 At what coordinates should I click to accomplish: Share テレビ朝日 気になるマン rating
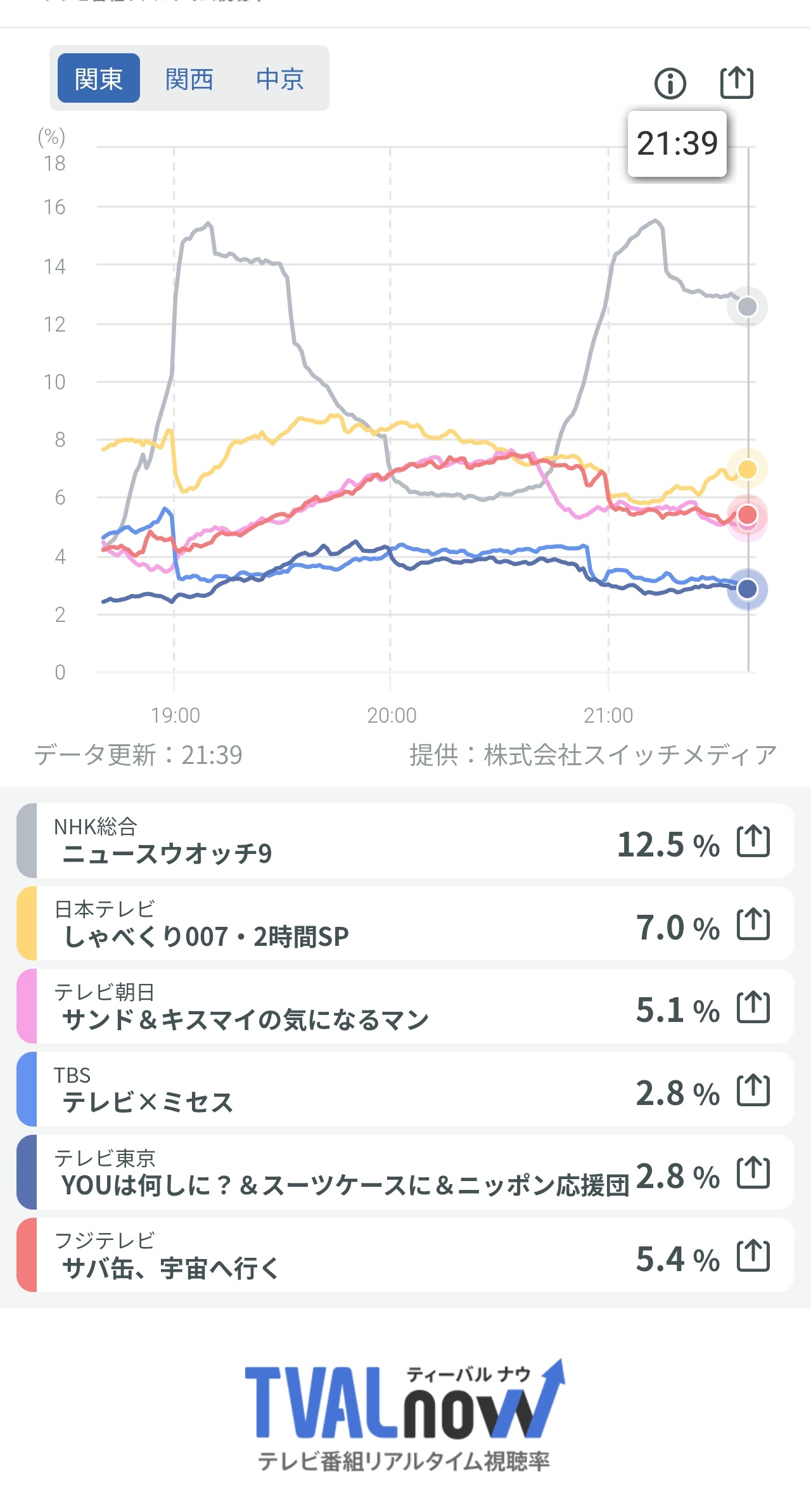pyautogui.click(x=753, y=1007)
